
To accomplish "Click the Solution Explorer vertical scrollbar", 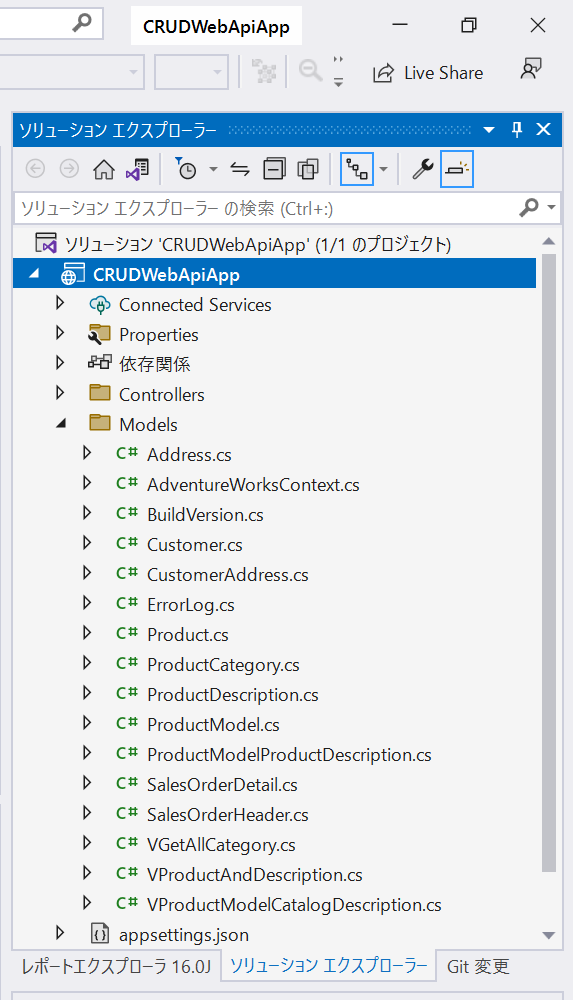I will click(549, 563).
